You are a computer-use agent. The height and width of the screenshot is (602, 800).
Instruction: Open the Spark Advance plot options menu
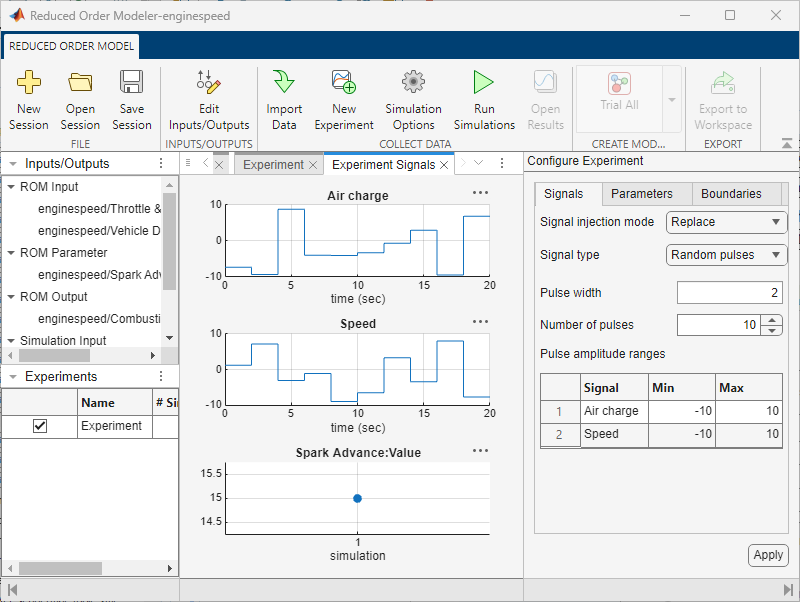point(480,451)
